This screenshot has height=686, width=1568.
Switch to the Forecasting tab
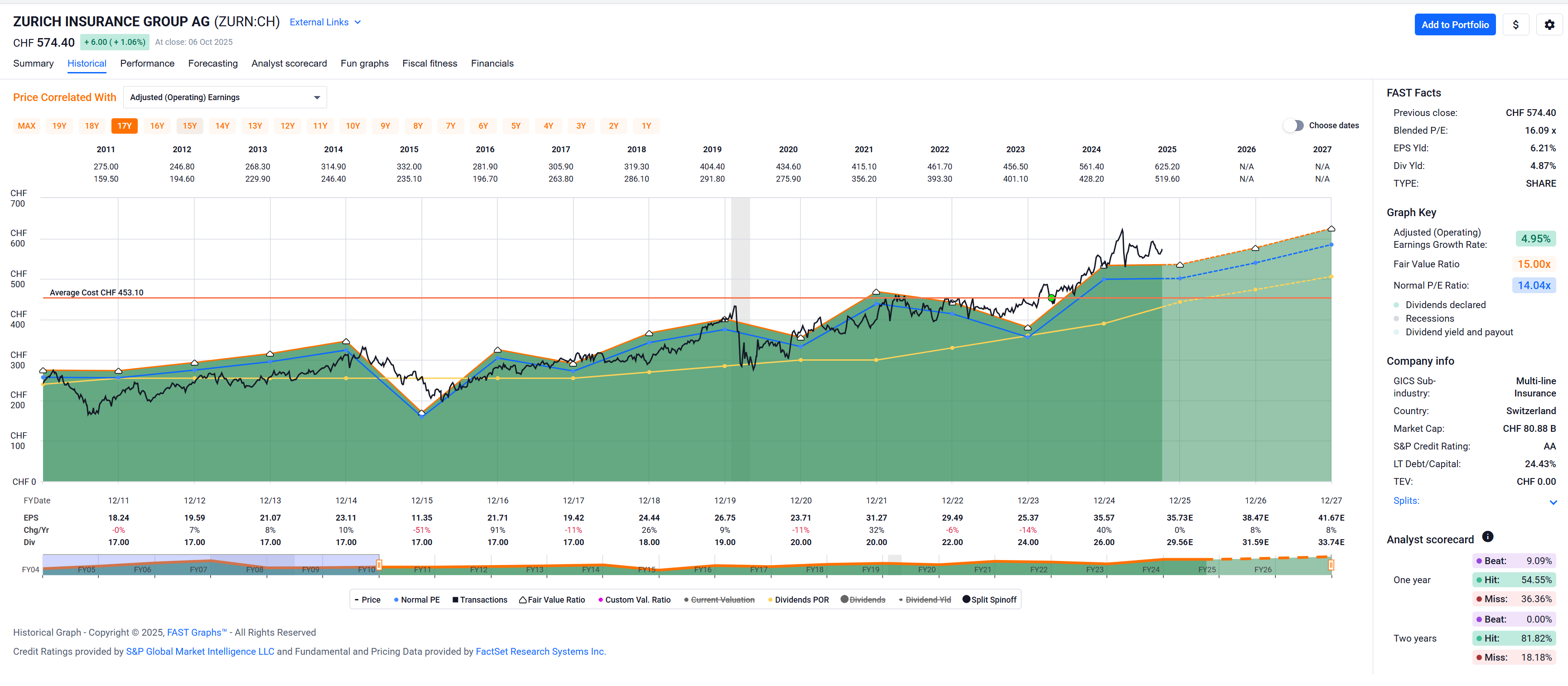pyautogui.click(x=212, y=63)
